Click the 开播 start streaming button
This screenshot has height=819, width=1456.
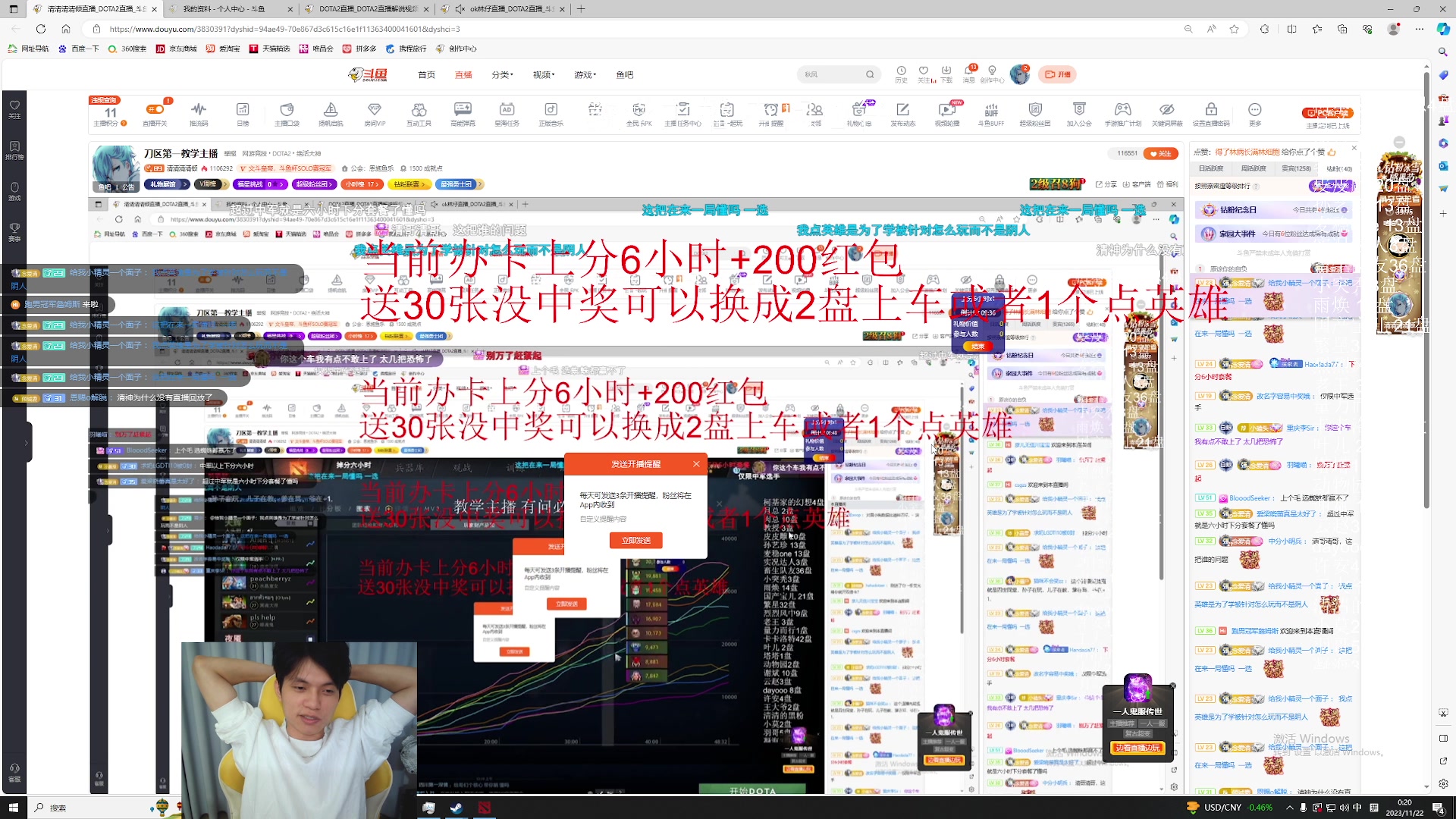tap(1057, 74)
